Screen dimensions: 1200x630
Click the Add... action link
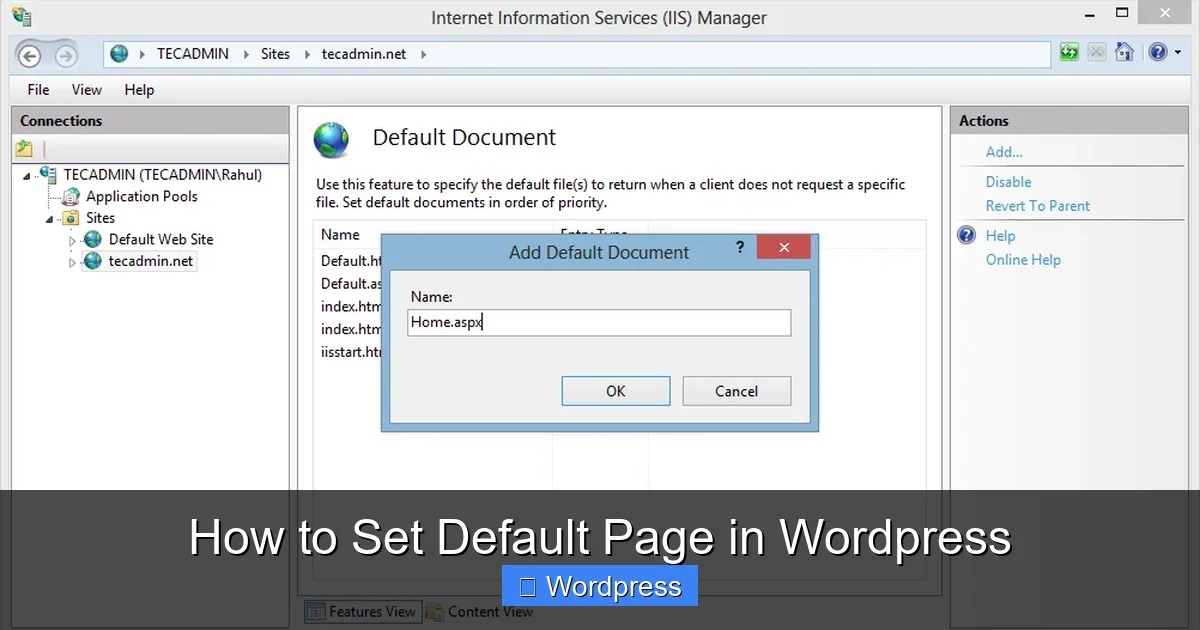pos(1004,152)
